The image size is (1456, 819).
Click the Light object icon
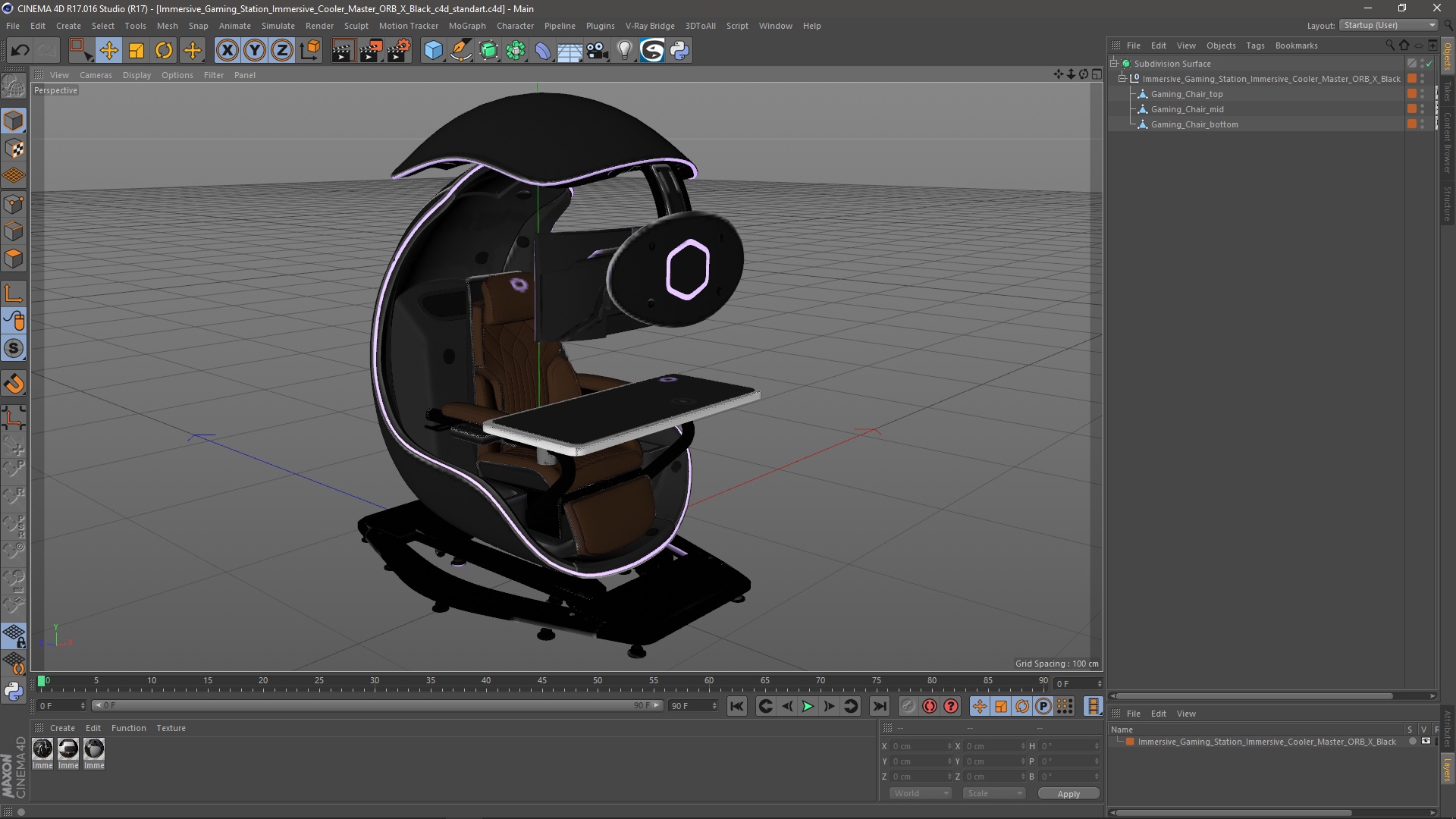pos(624,51)
